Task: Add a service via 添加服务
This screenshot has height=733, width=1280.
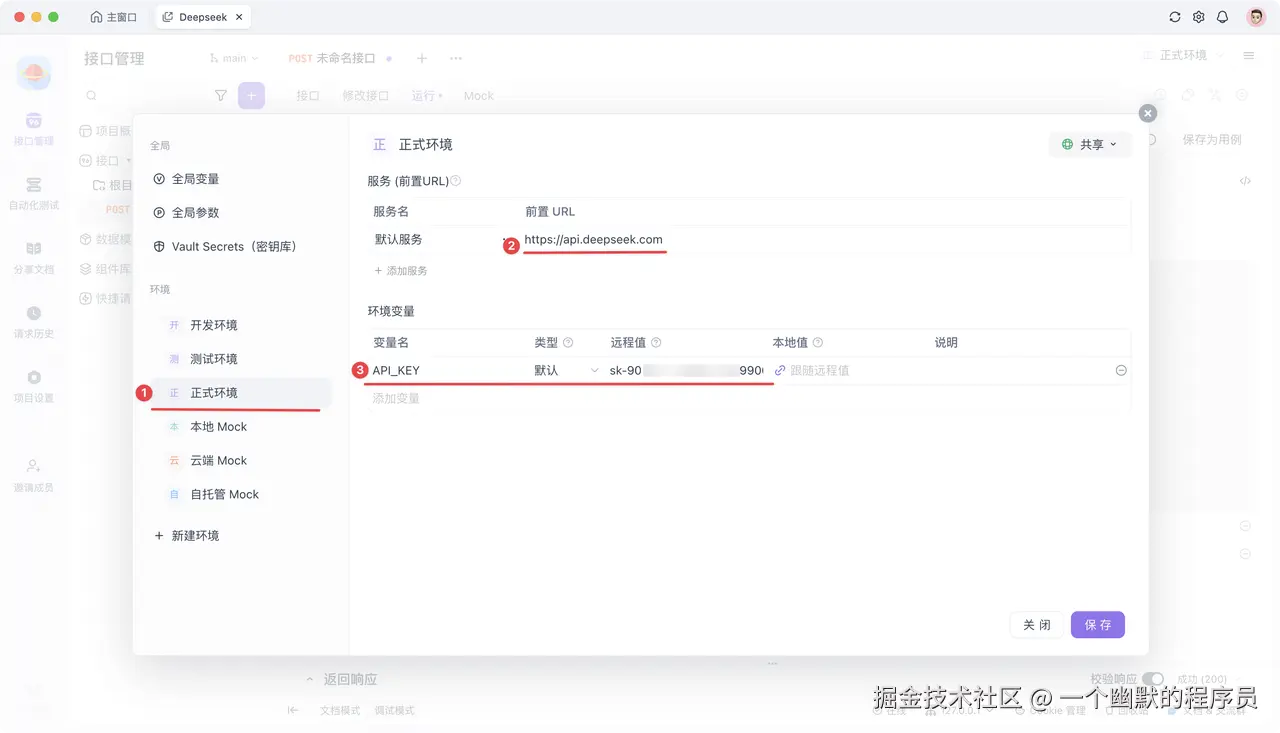Action: point(400,271)
